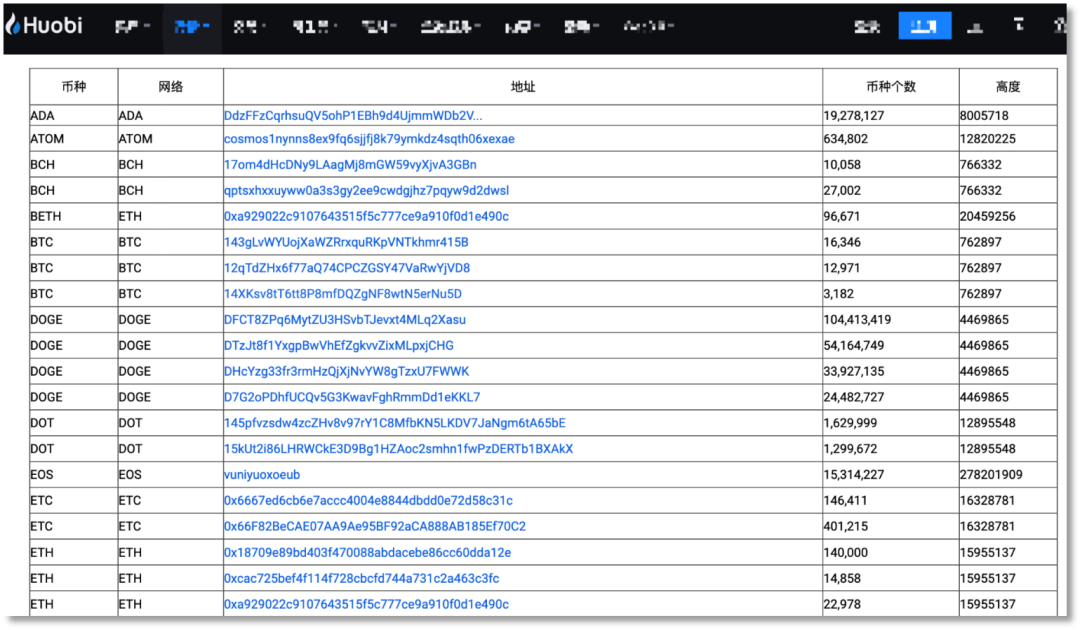Viewport: 1080px width, 630px height.
Task: Select the ATOM amount 634,802
Action: point(846,139)
